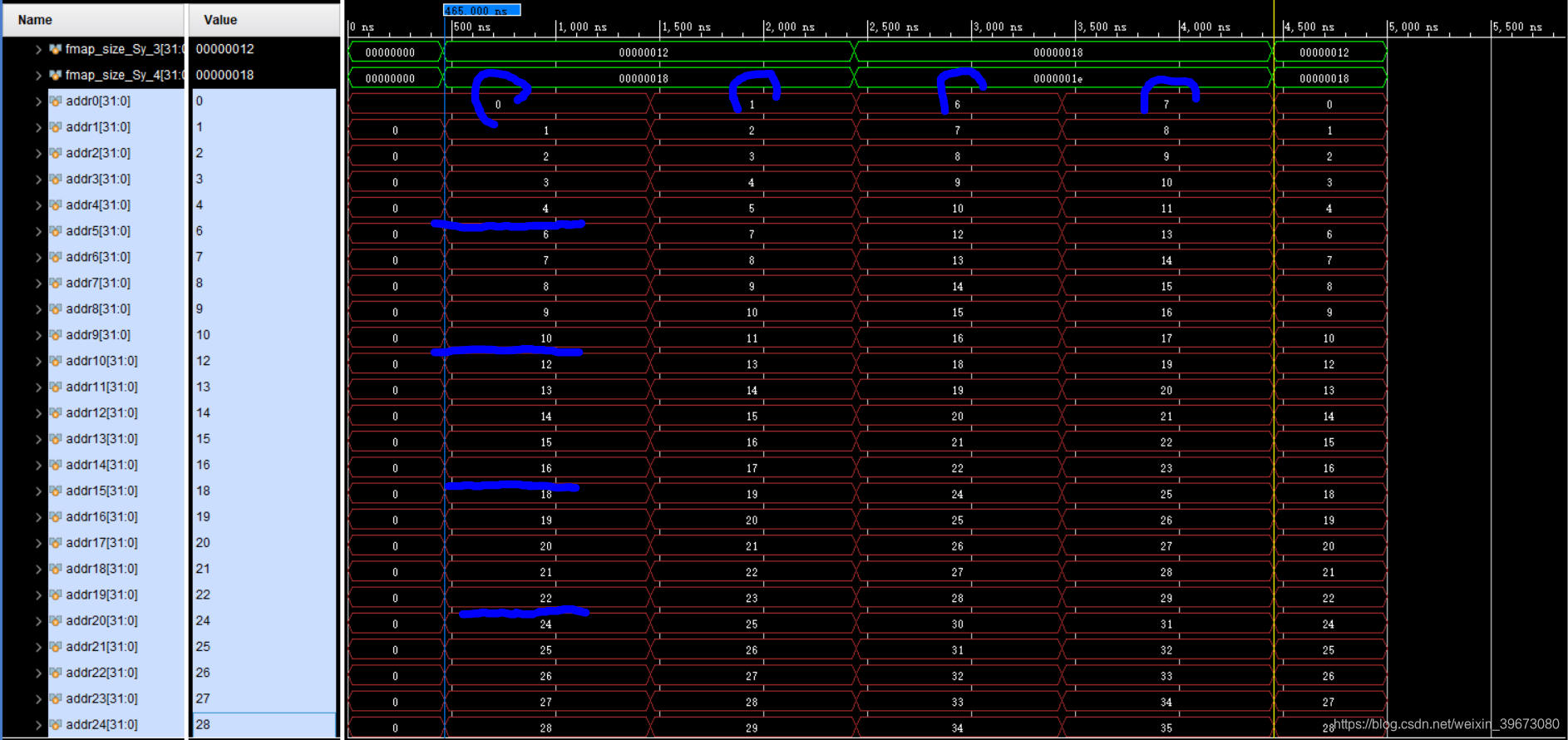
Task: Click the value 6 in addr5 value column
Action: 200,231
